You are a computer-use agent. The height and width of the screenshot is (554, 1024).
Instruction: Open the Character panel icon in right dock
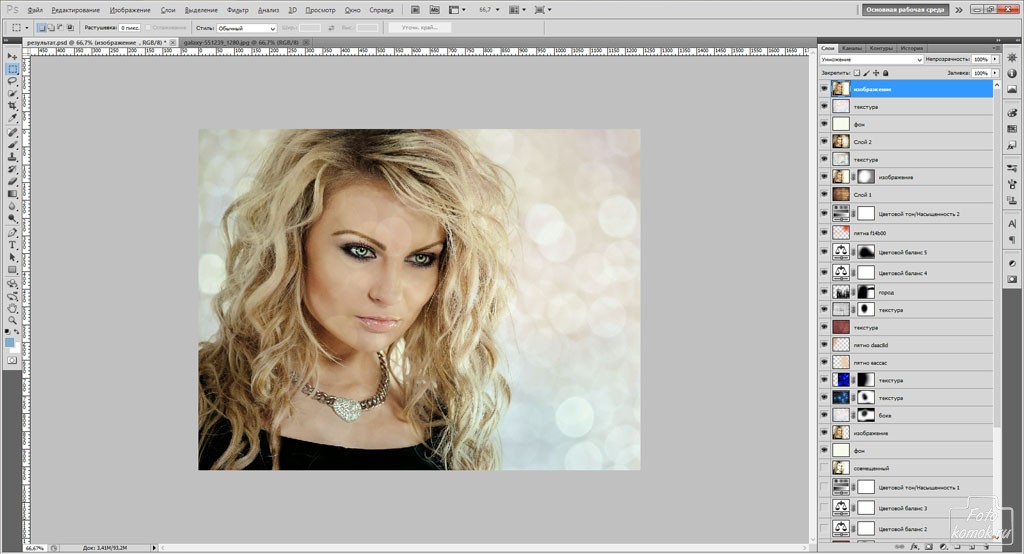click(x=1011, y=224)
